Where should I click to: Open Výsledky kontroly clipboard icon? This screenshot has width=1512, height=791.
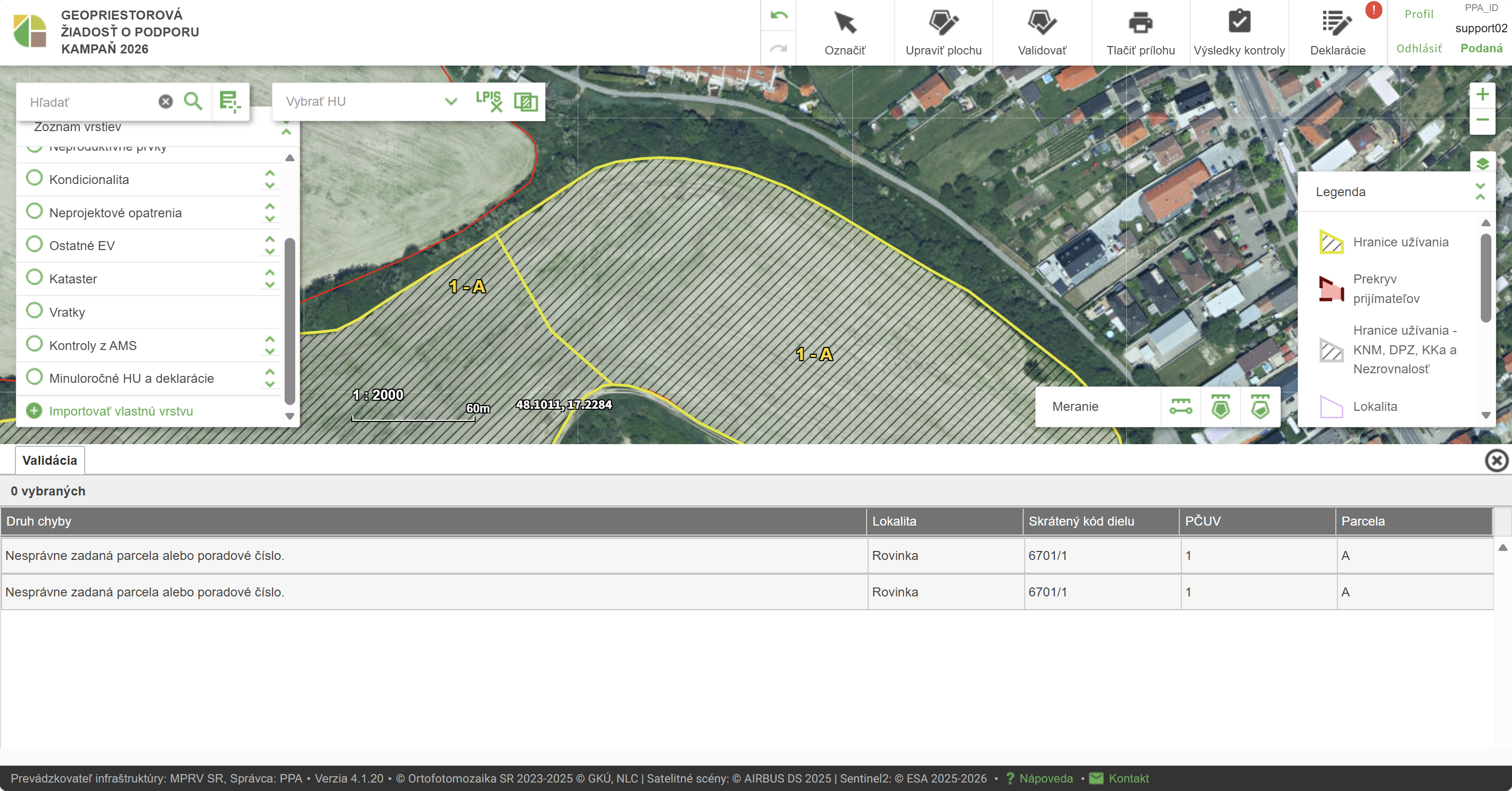point(1238,23)
